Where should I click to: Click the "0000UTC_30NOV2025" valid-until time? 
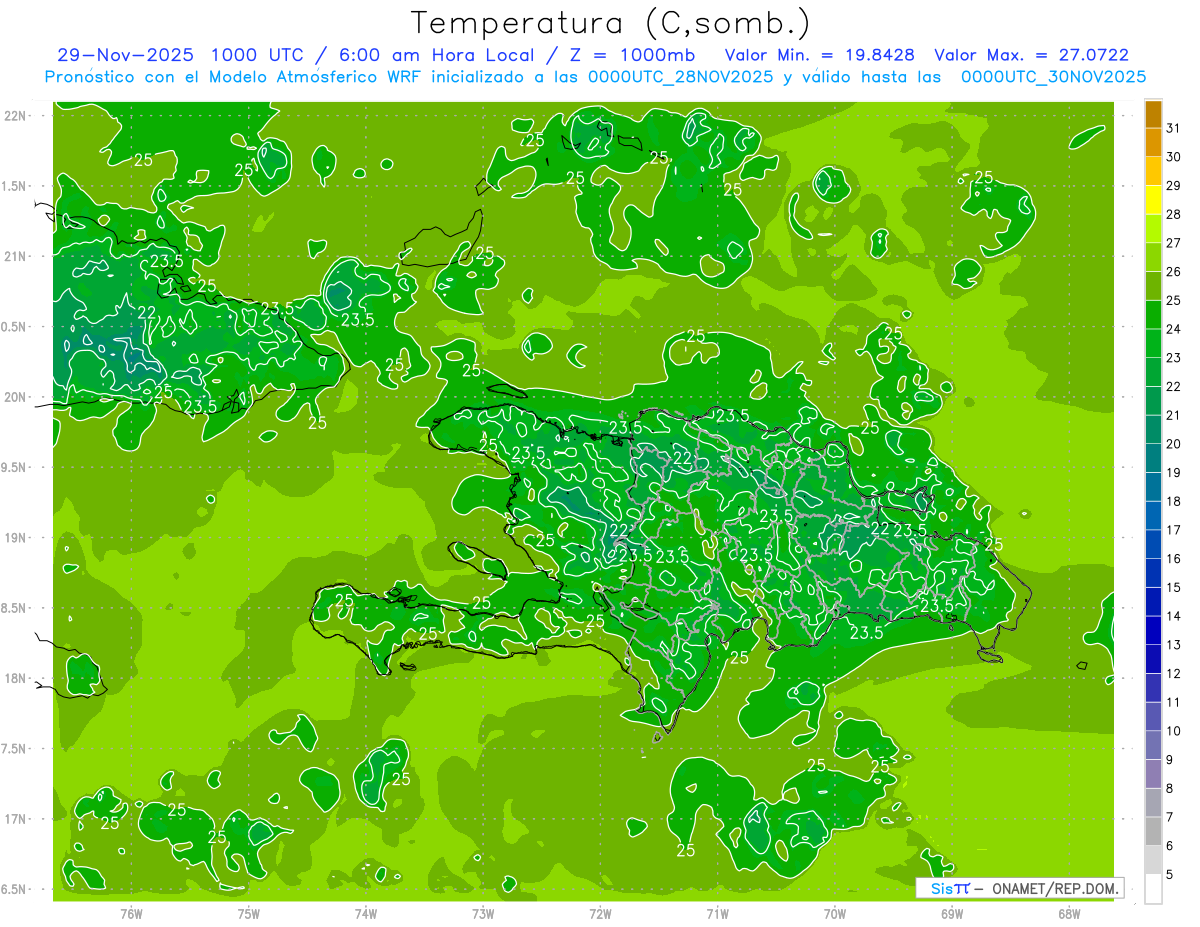pos(1053,76)
